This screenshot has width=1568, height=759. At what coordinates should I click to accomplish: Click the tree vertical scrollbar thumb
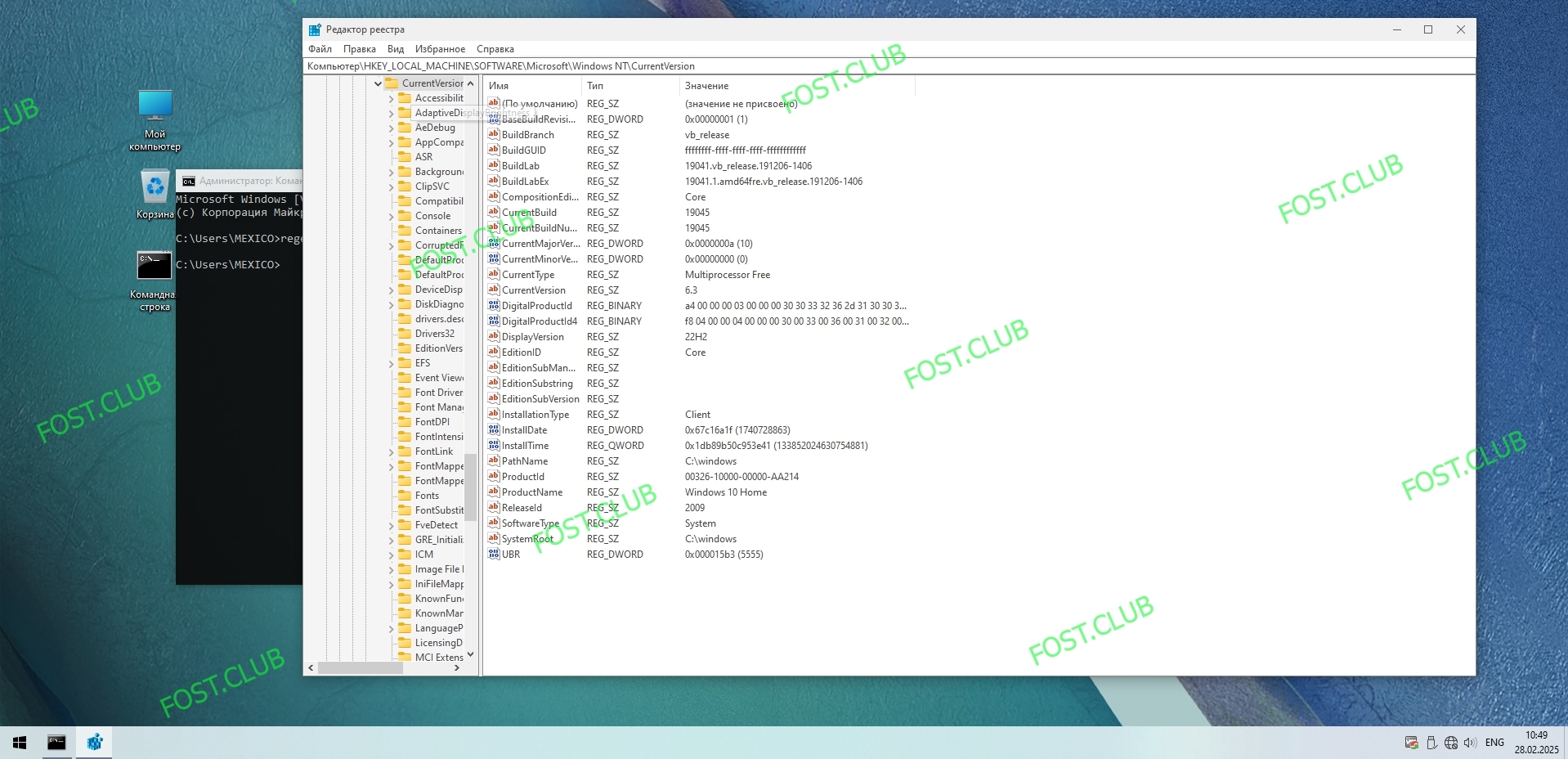pos(470,487)
